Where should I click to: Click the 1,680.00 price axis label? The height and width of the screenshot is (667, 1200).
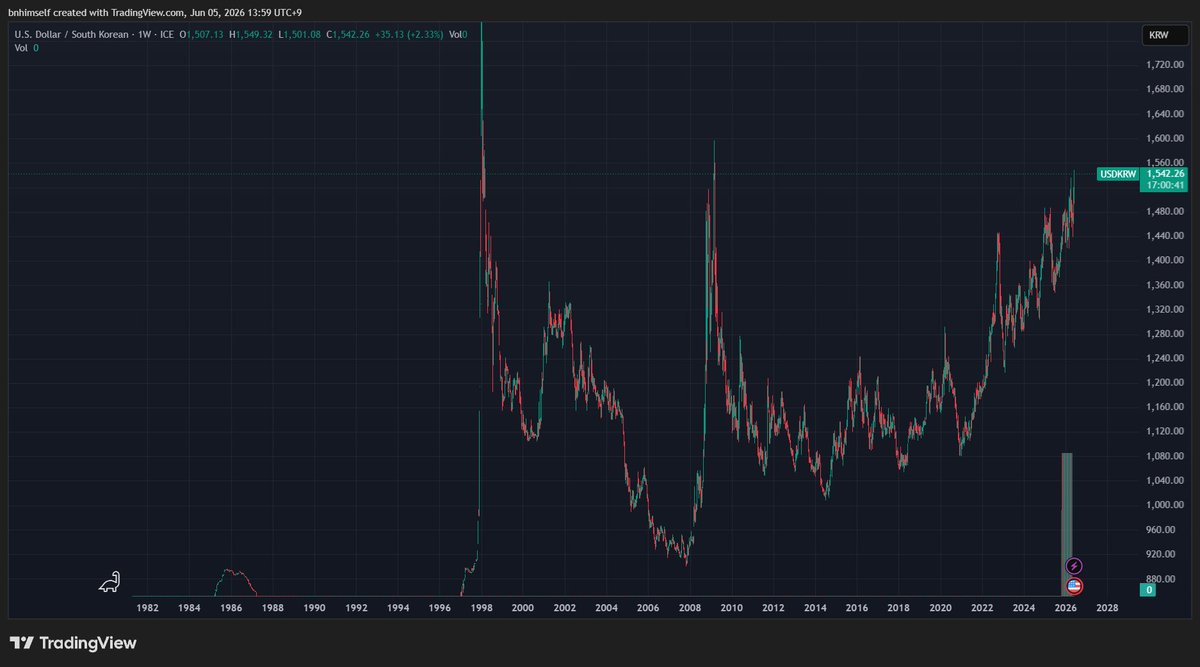1164,89
